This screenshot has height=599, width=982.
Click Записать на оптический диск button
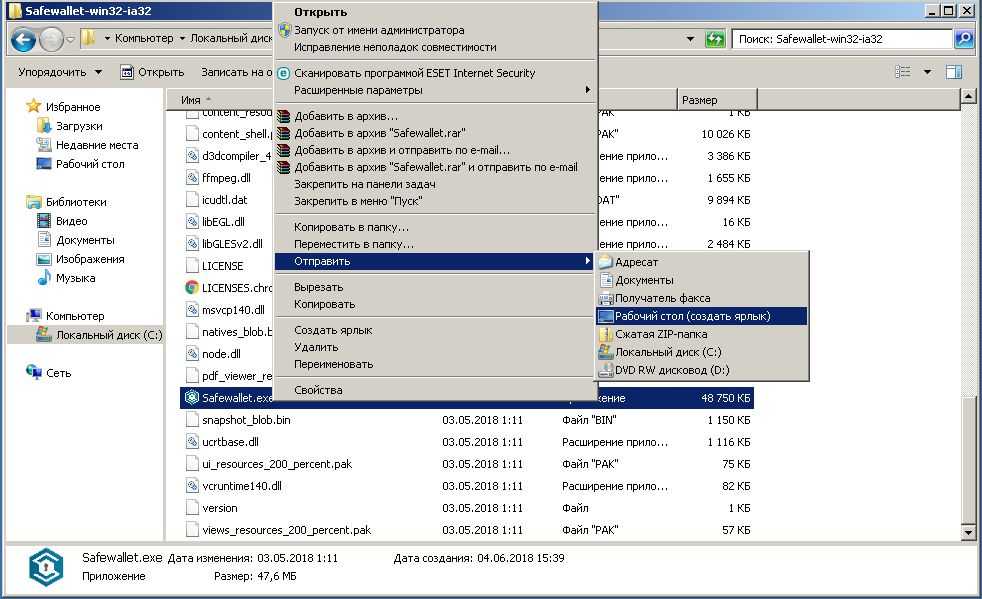236,72
